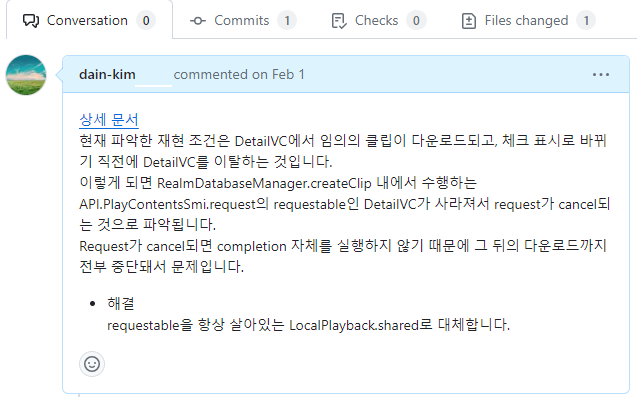This screenshot has height=397, width=637.
Task: Add a reaction with the smiley button
Action: 92,364
